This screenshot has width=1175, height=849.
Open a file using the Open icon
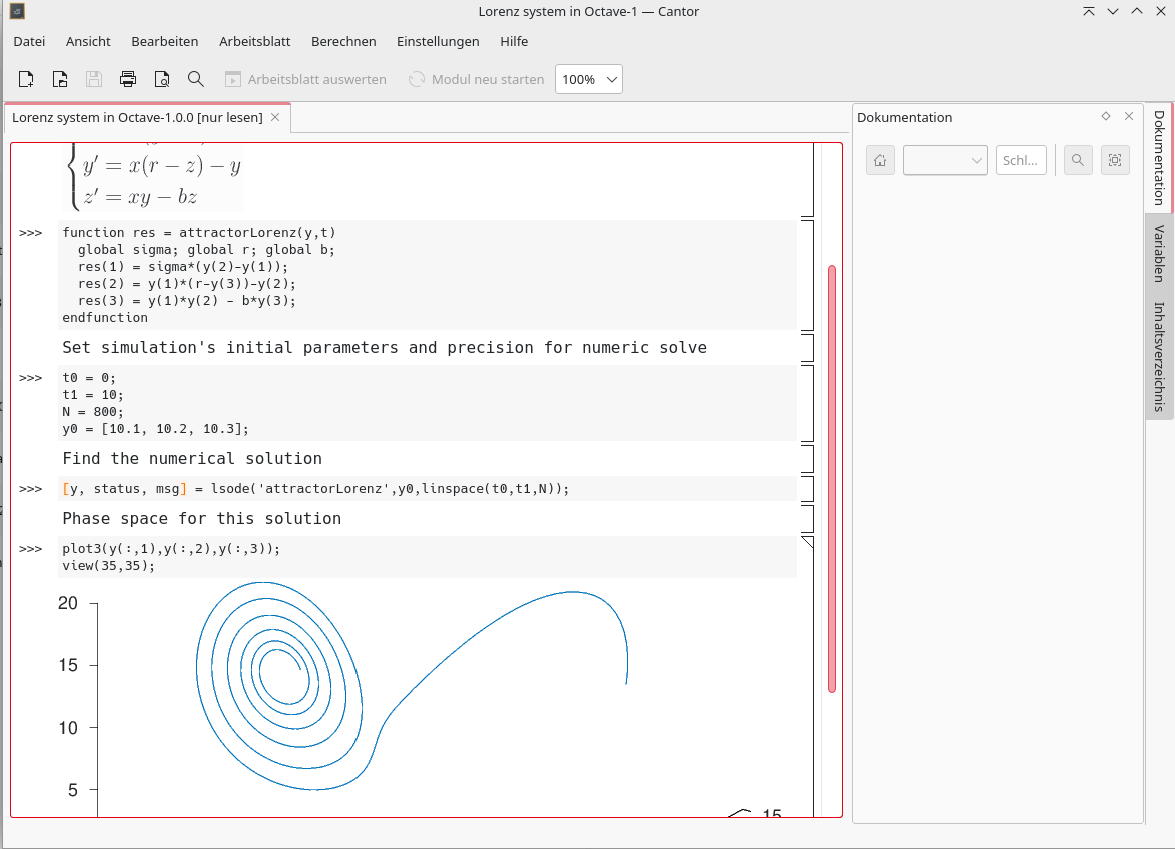(x=60, y=79)
